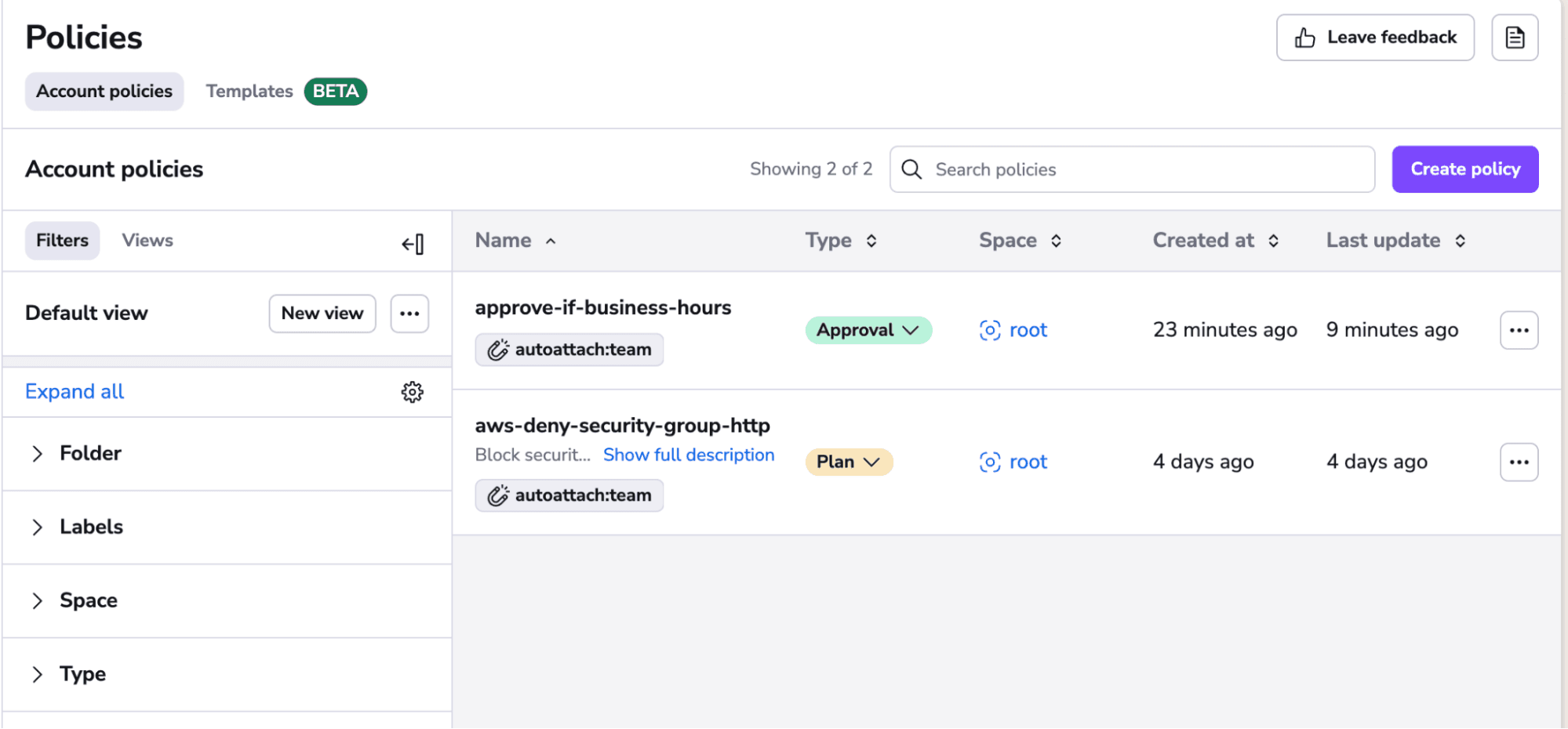Open actions menu for aws-deny-security-group-http row

click(1519, 462)
